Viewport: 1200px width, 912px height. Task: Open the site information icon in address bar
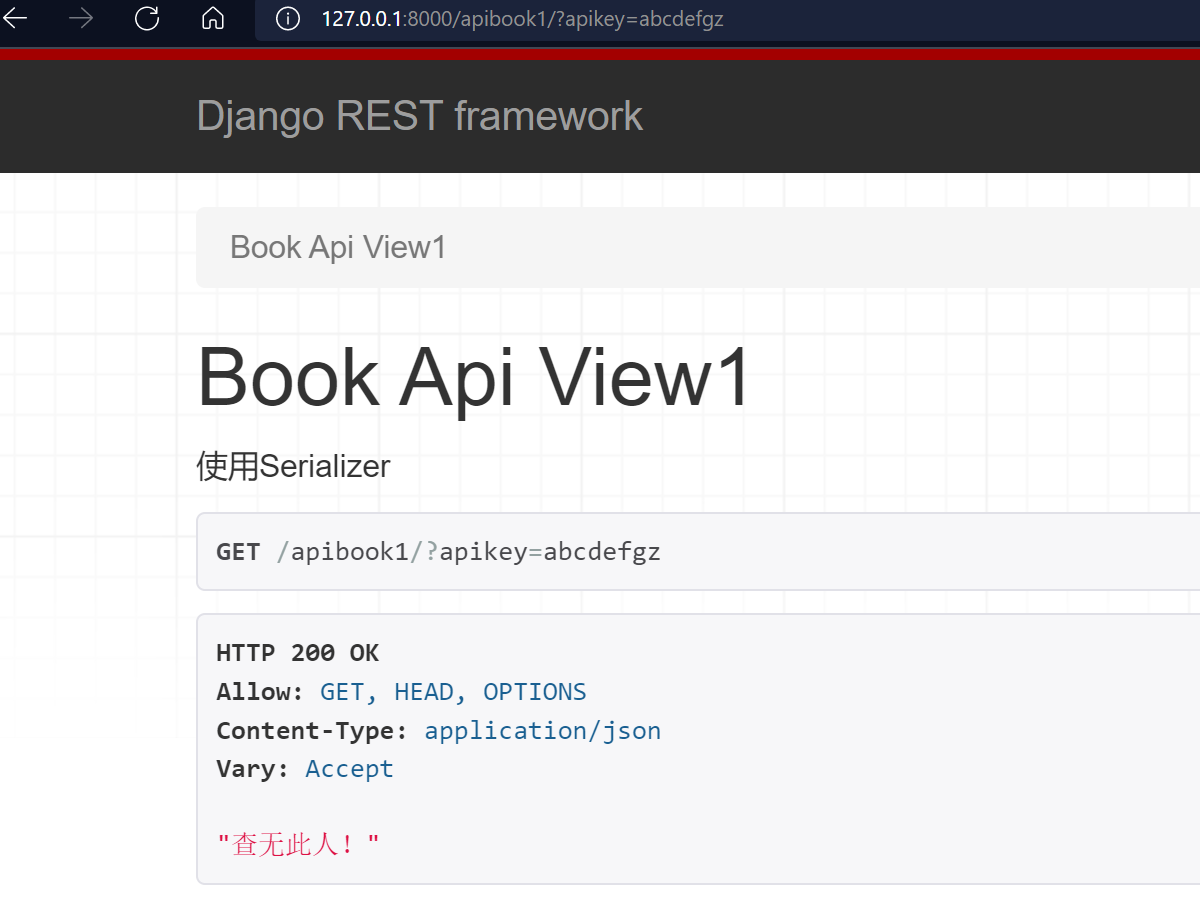click(288, 19)
